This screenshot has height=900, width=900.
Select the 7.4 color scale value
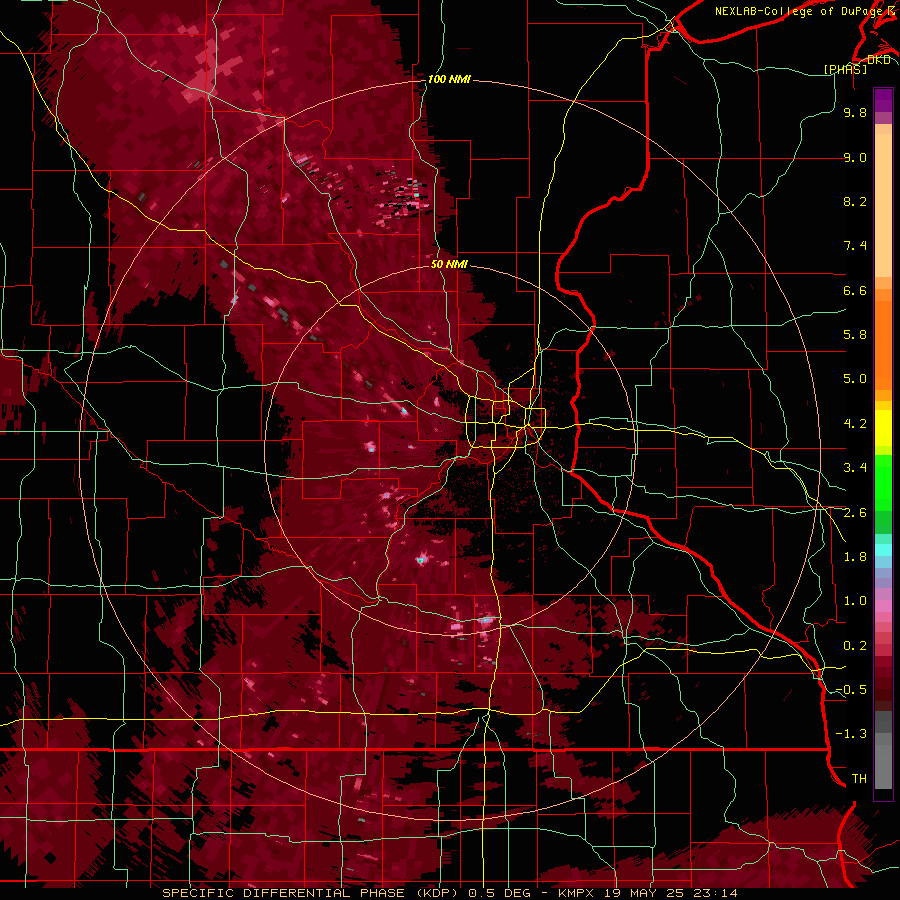click(855, 246)
